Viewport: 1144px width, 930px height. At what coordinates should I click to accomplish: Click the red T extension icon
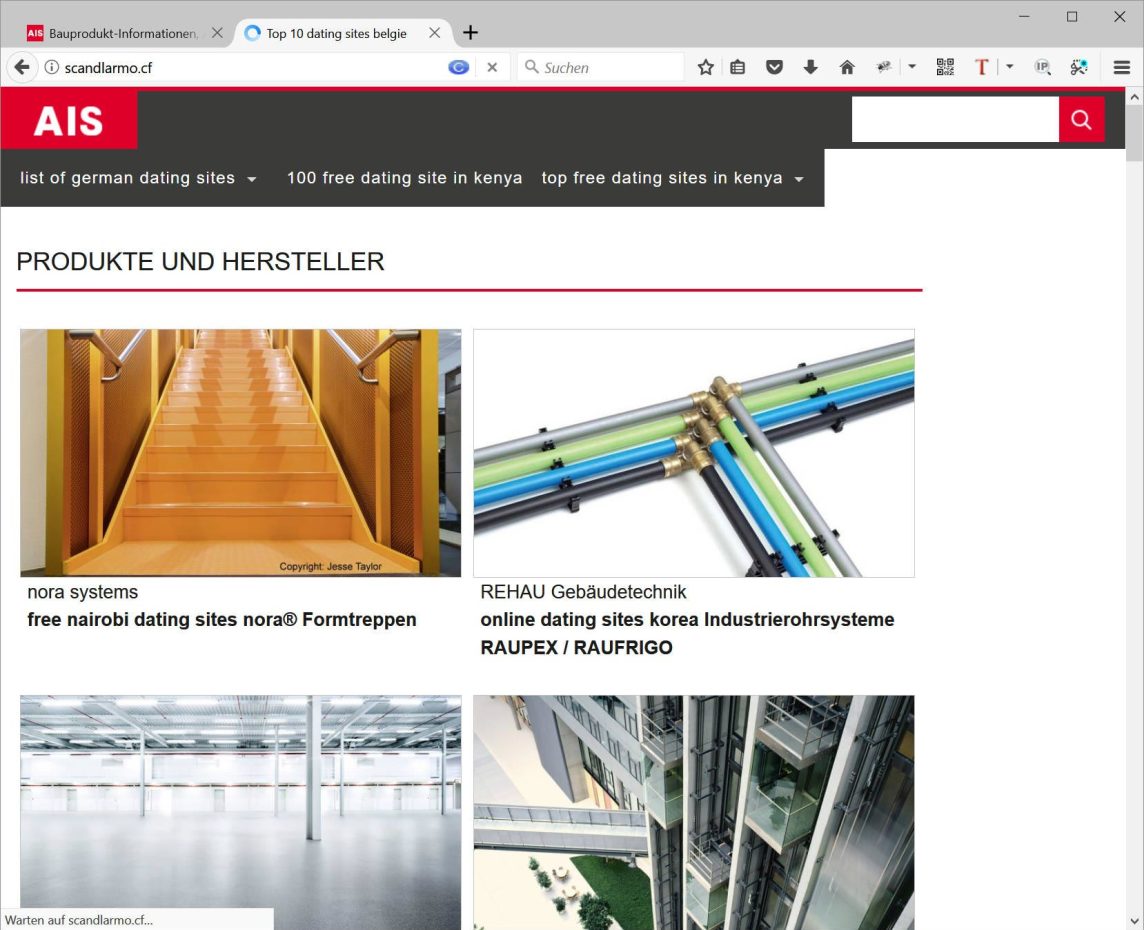[x=981, y=67]
